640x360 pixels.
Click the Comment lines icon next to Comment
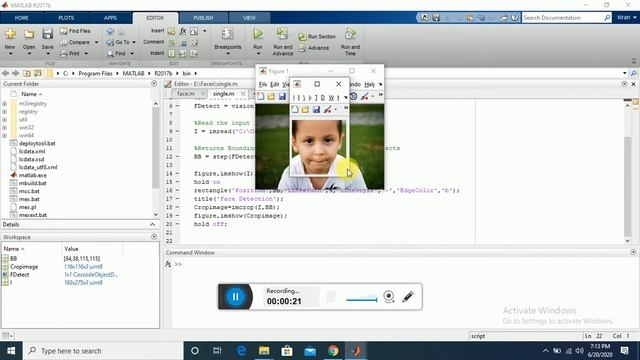pos(172,42)
